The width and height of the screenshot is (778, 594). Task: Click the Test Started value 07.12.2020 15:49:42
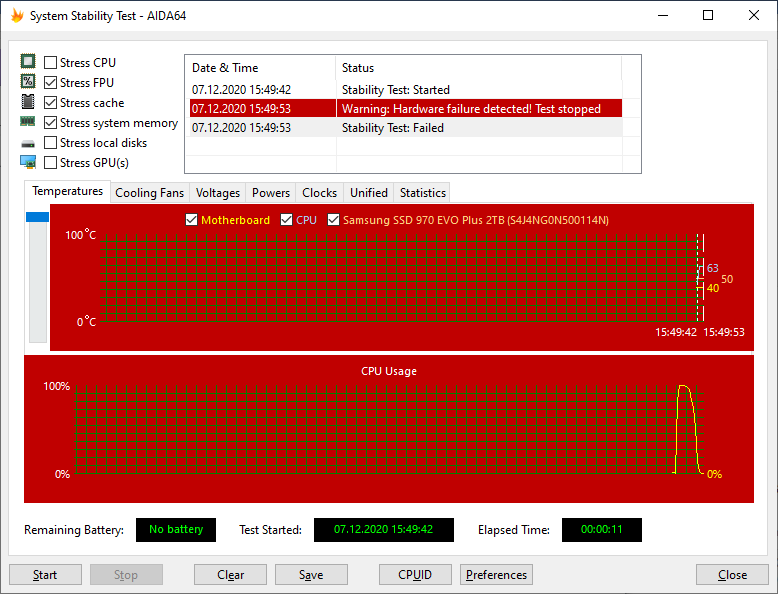[x=384, y=529]
